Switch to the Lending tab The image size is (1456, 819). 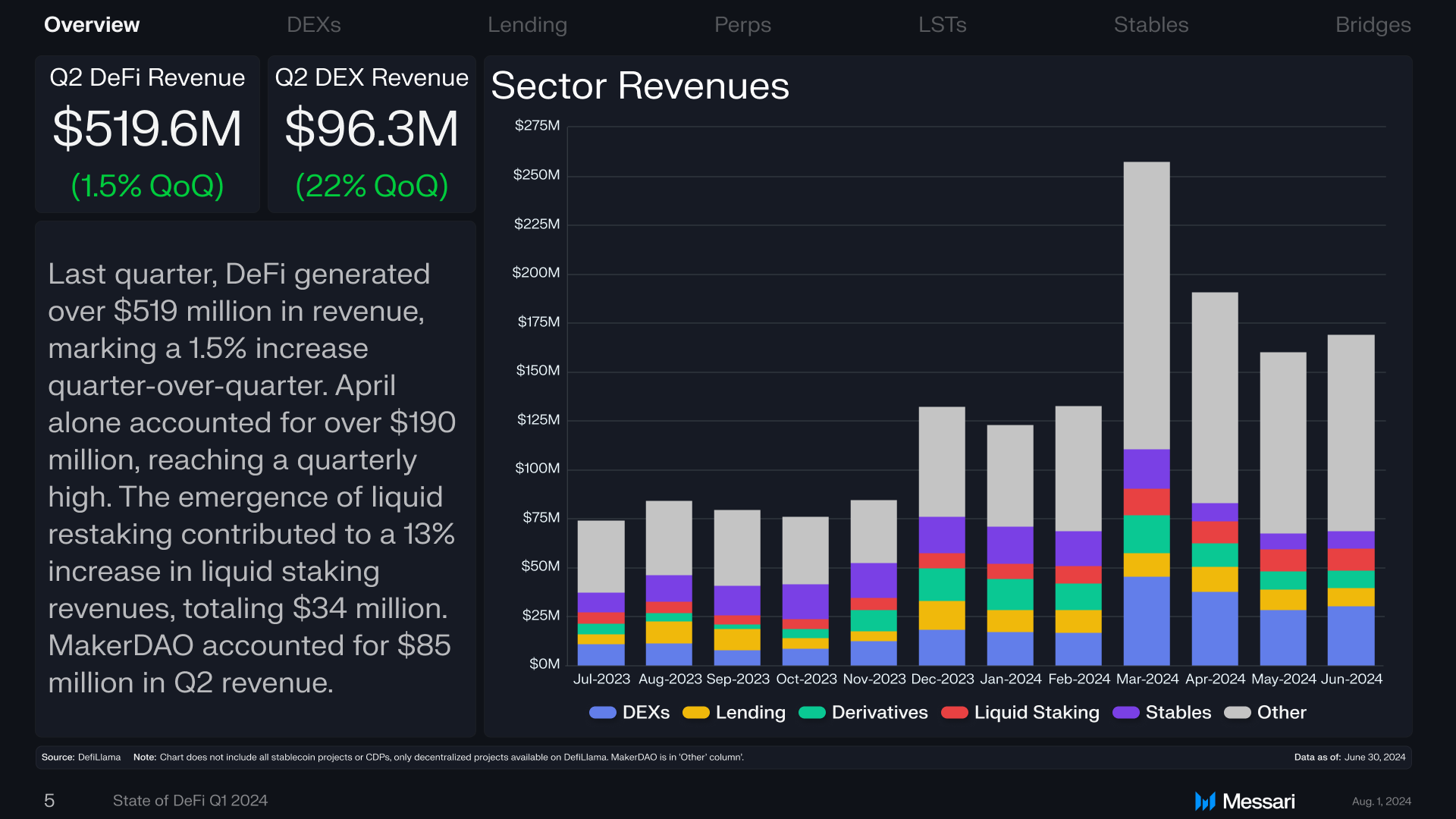coord(527,25)
